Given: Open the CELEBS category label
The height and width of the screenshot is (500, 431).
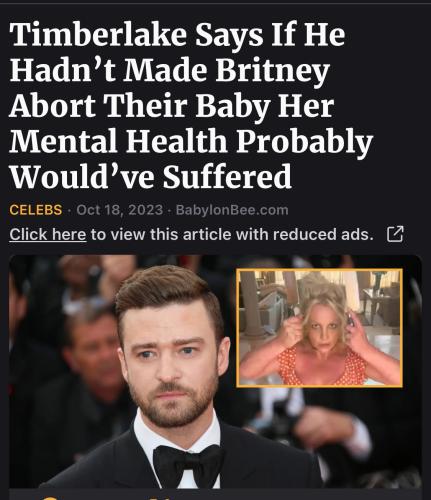Looking at the screenshot, I should coord(36,210).
